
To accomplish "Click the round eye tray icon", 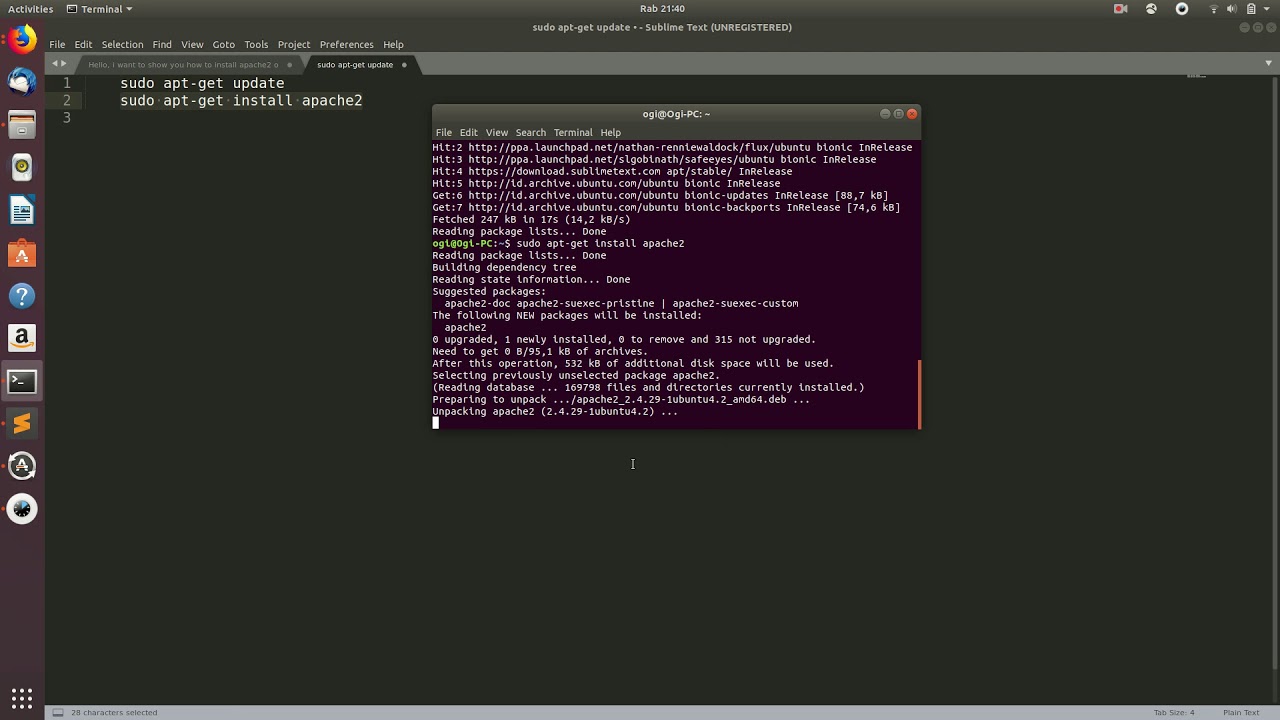I will (x=1182, y=9).
